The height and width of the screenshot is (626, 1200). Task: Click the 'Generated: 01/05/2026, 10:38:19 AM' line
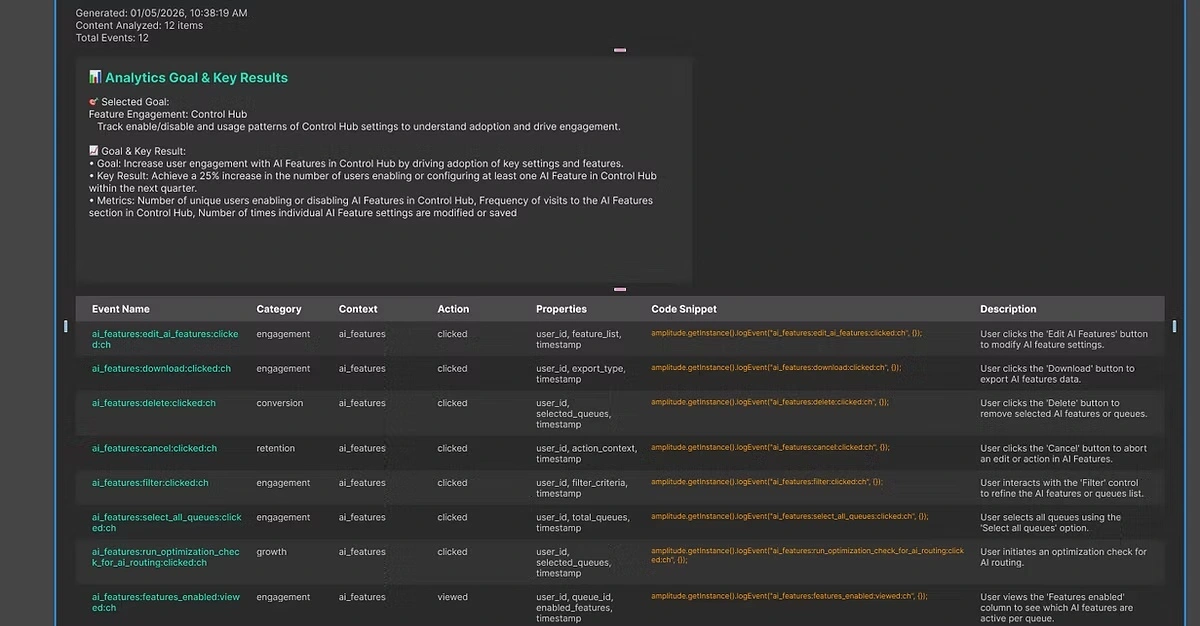point(162,13)
